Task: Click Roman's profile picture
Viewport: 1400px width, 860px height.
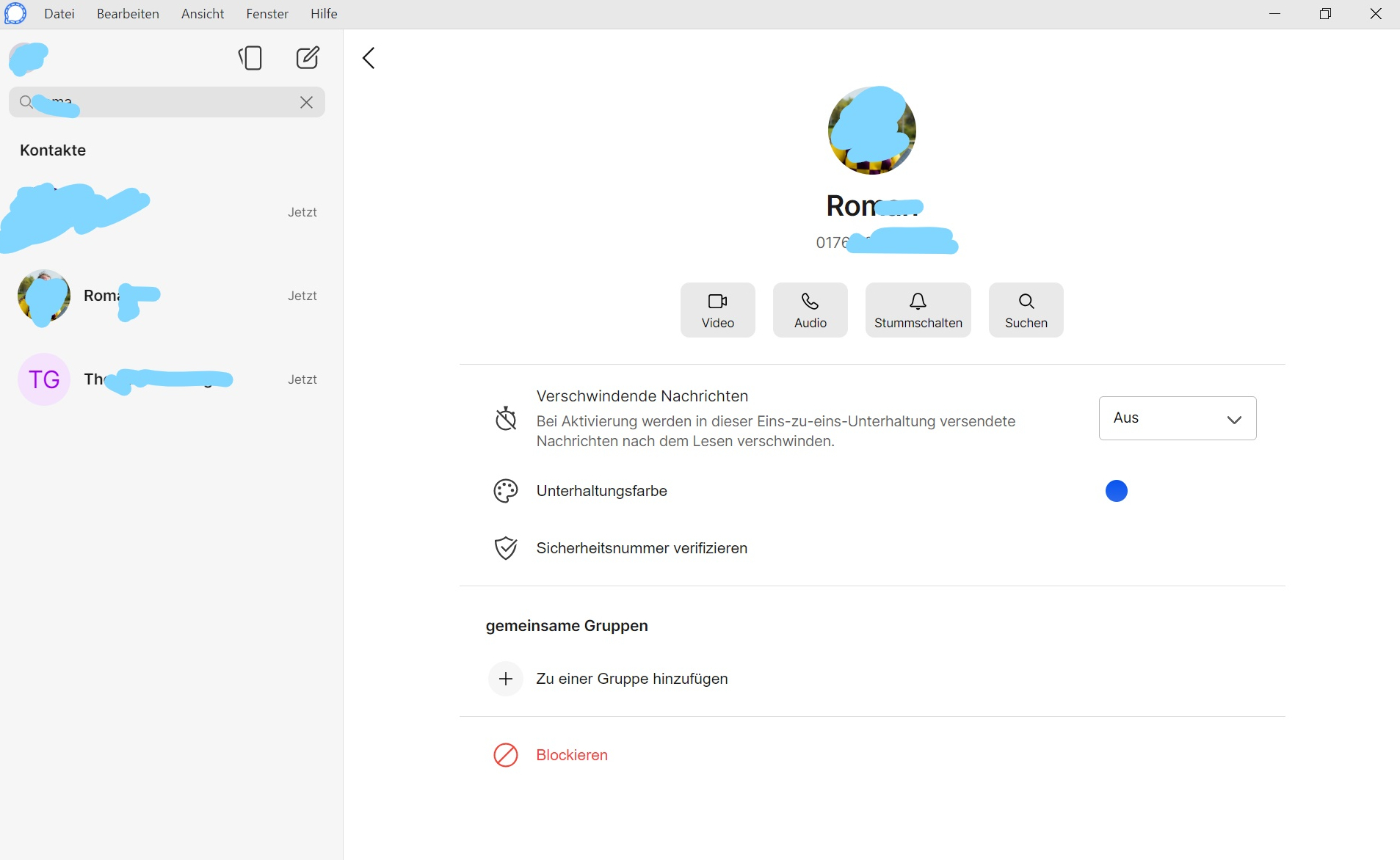Action: (x=872, y=130)
